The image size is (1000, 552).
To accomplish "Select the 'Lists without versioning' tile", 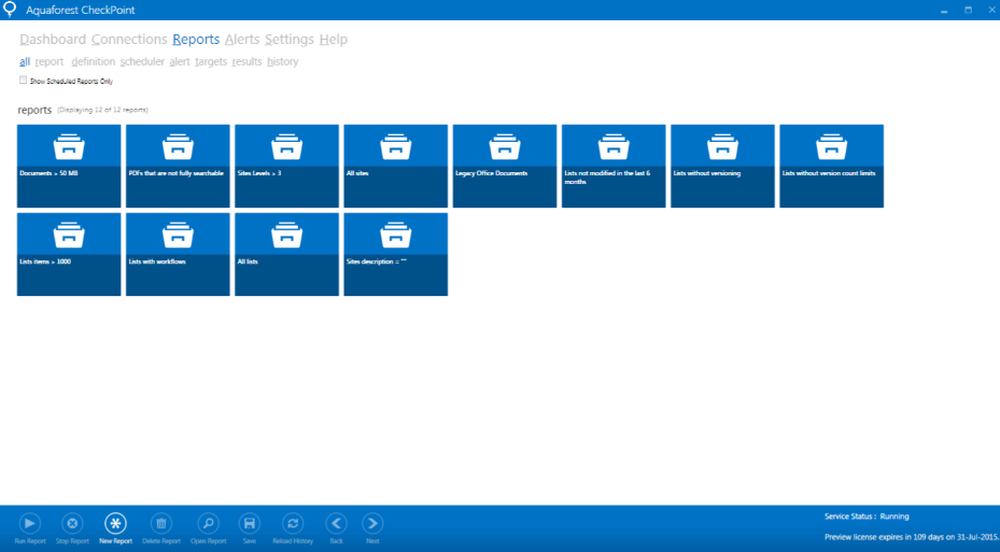I will [x=723, y=166].
